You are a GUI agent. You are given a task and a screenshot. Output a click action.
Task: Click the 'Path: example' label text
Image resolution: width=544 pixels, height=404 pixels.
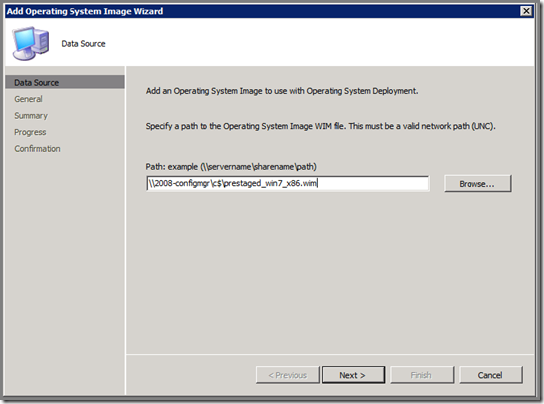(x=231, y=167)
